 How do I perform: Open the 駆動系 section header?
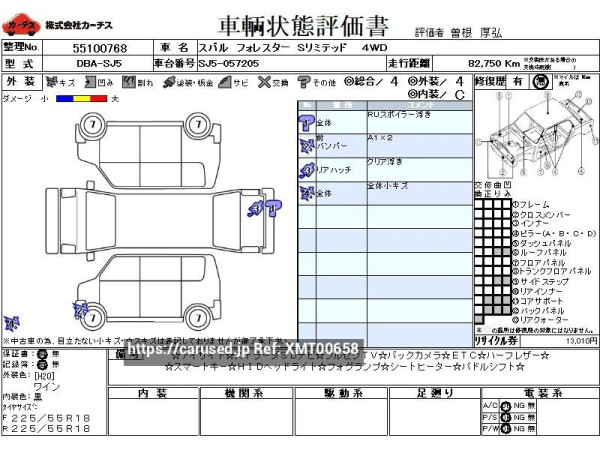tap(342, 393)
